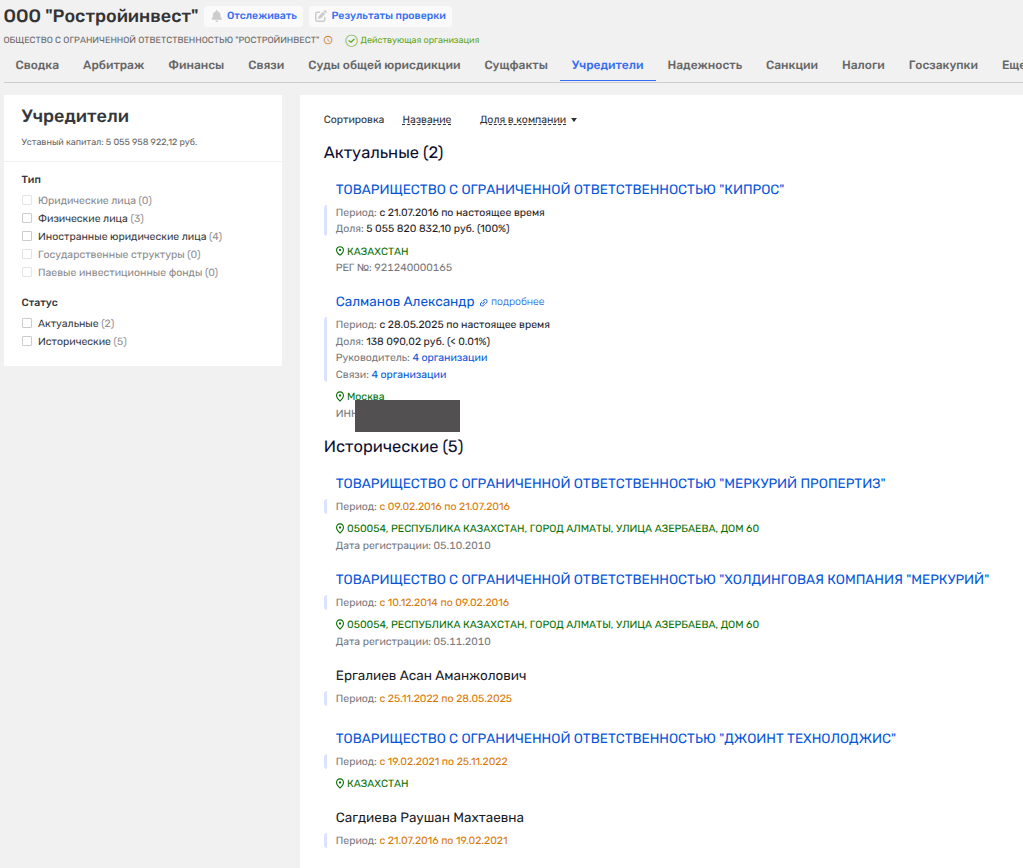Image resolution: width=1023 pixels, height=868 pixels.
Task: Open 4 организации in Руководитель row
Action: click(450, 358)
